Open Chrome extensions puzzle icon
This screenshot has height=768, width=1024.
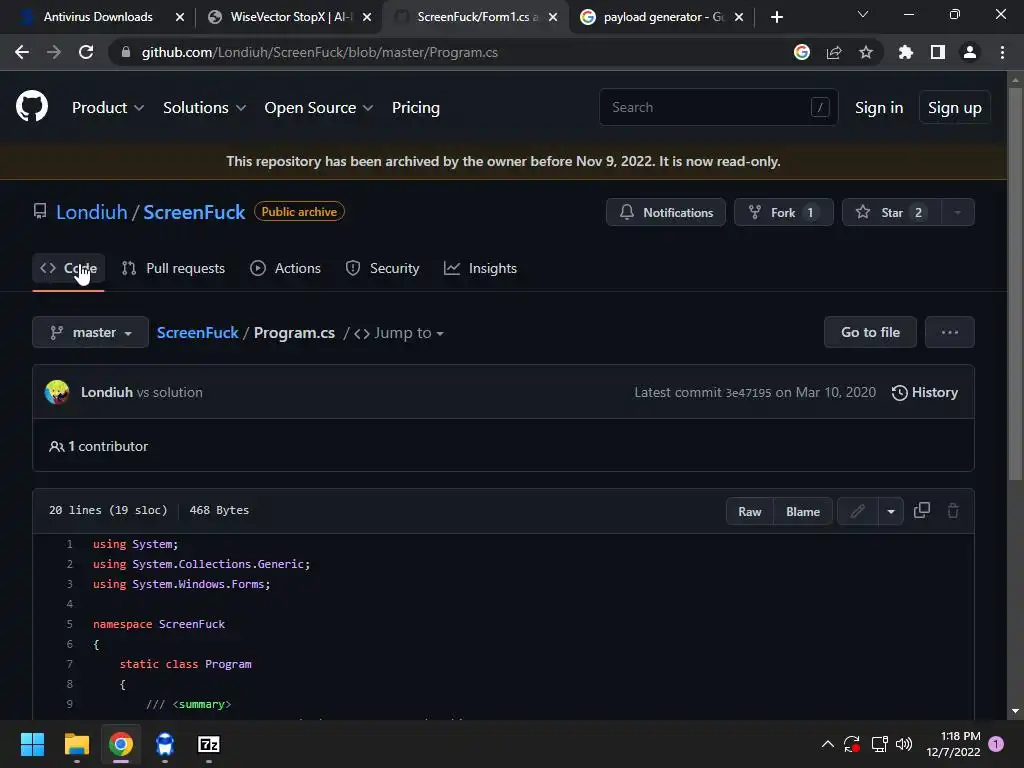(x=906, y=52)
